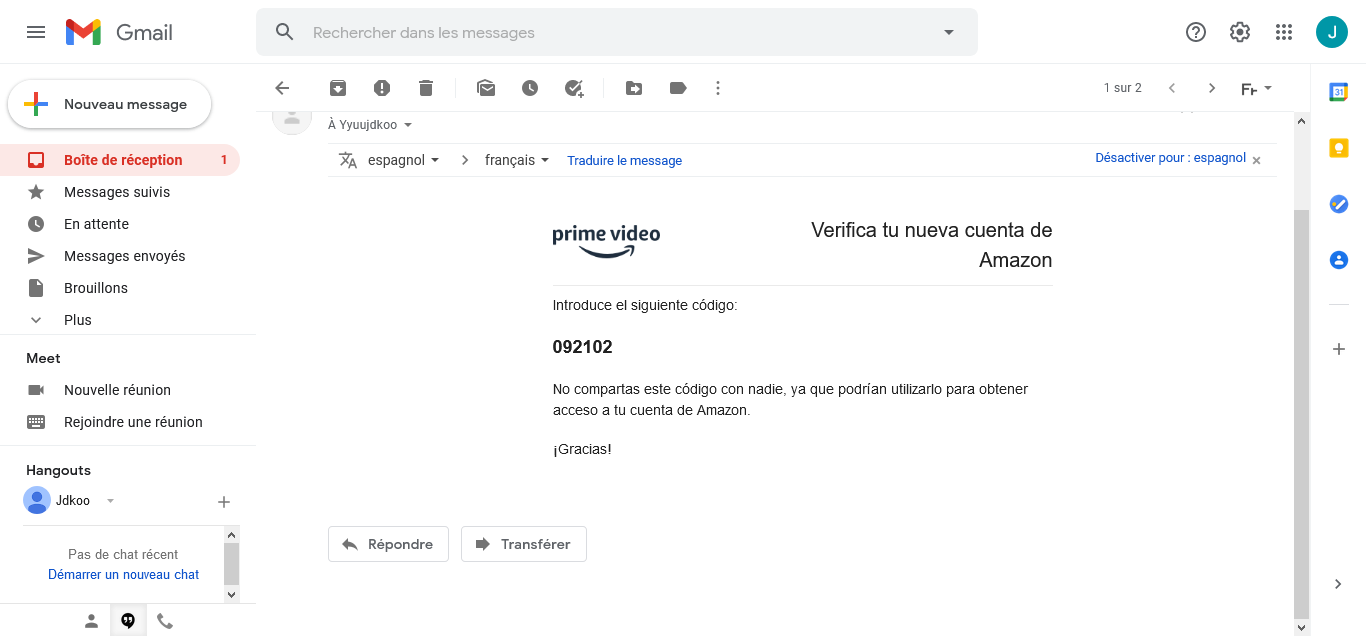
Task: Hide the side panel chevron
Action: tap(1338, 584)
